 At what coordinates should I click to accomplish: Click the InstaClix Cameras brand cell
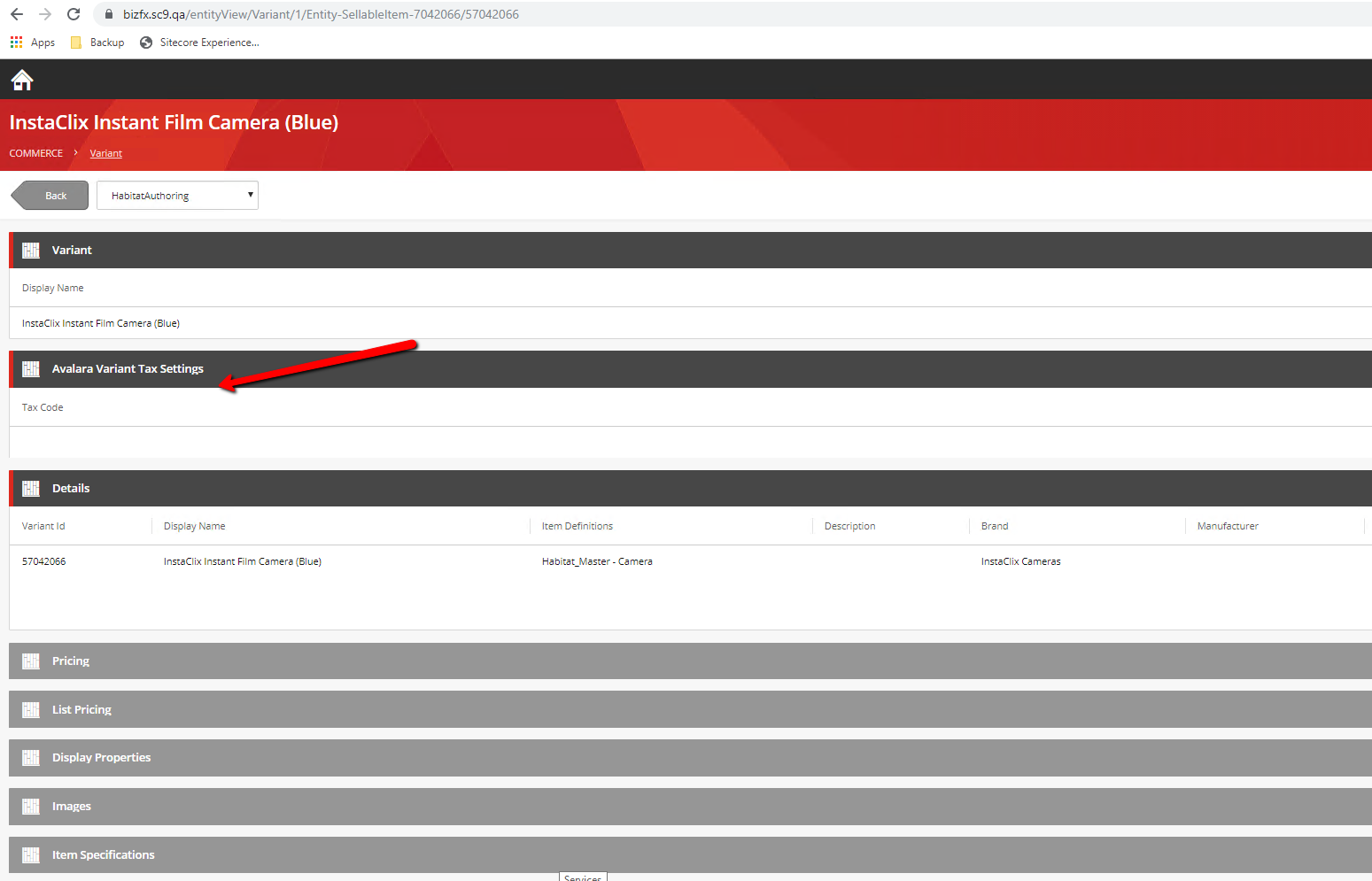tap(1020, 561)
